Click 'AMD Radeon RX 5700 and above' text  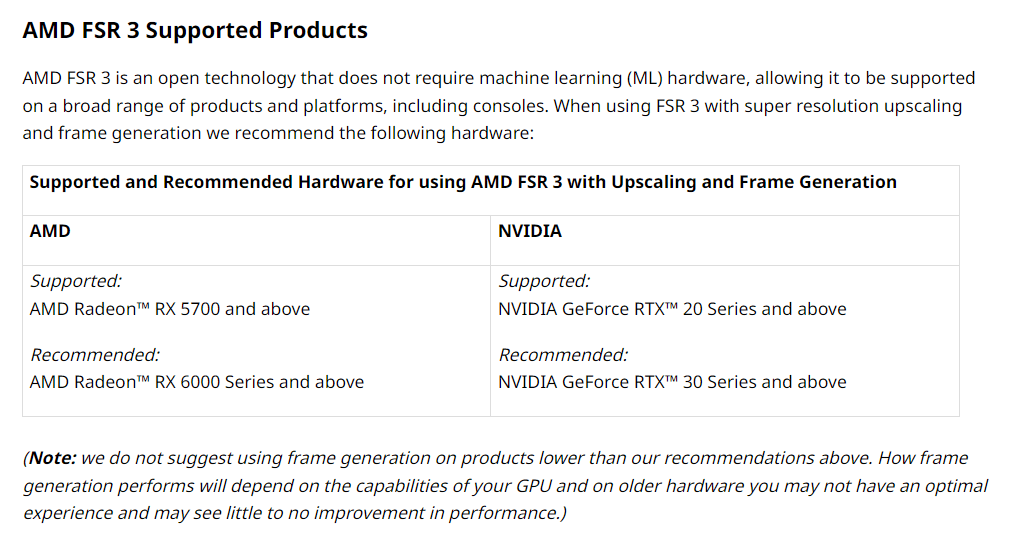point(170,309)
